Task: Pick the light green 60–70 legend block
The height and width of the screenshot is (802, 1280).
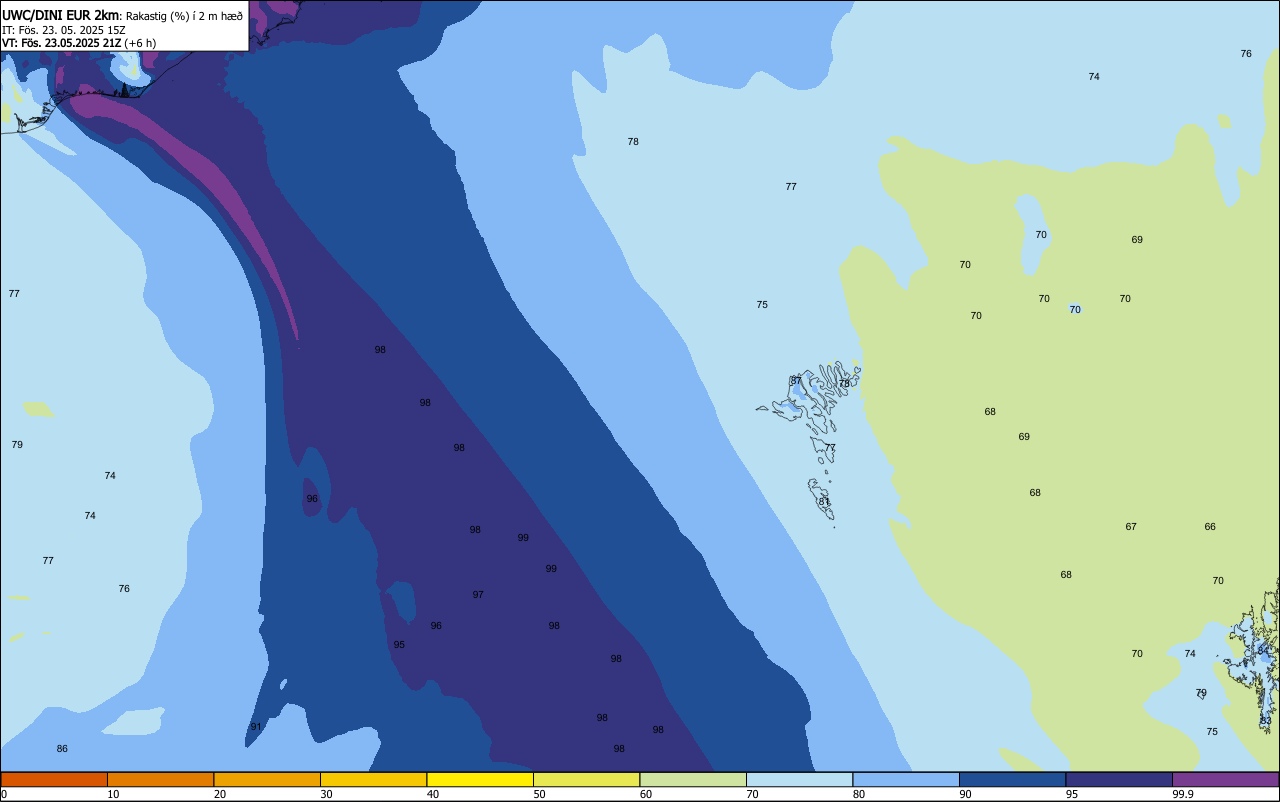Action: click(693, 779)
